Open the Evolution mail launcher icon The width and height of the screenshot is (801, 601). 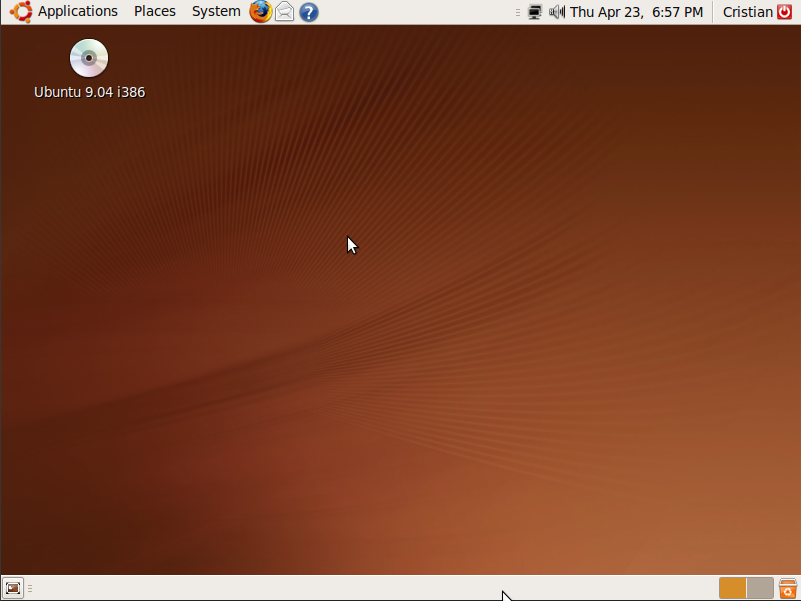(285, 12)
